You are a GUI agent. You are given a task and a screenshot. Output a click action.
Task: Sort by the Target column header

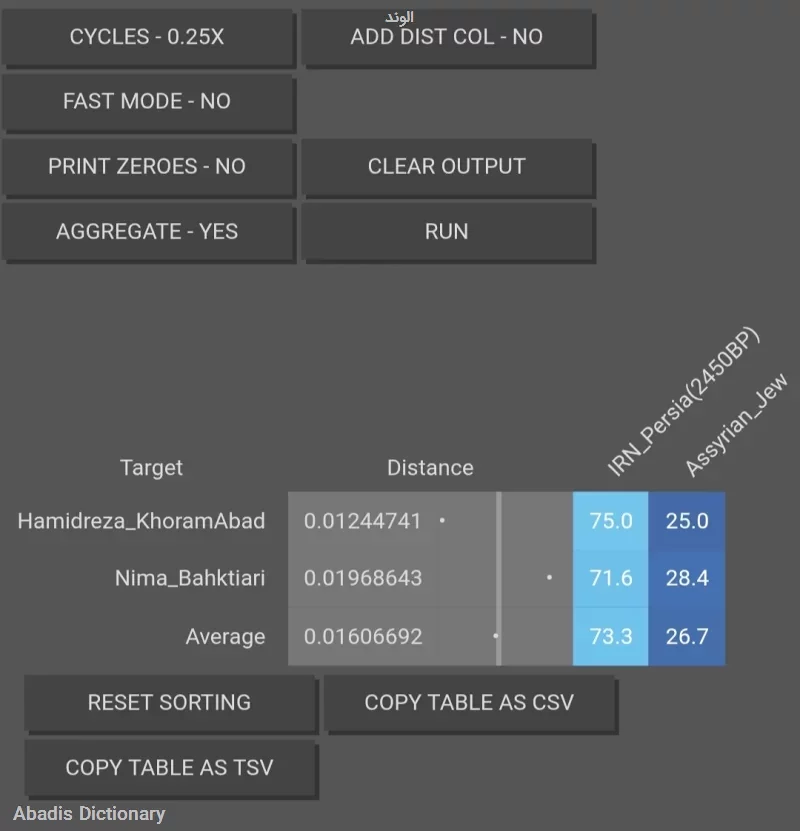(x=151, y=468)
